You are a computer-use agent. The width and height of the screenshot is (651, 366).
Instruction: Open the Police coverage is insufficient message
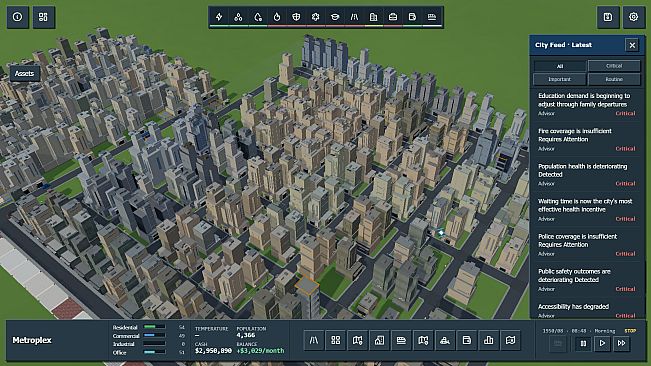coord(587,244)
